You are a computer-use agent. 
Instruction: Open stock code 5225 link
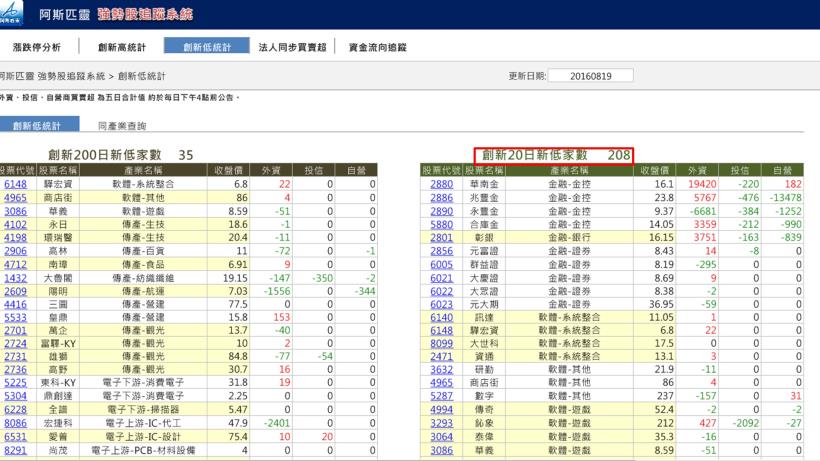(x=15, y=383)
